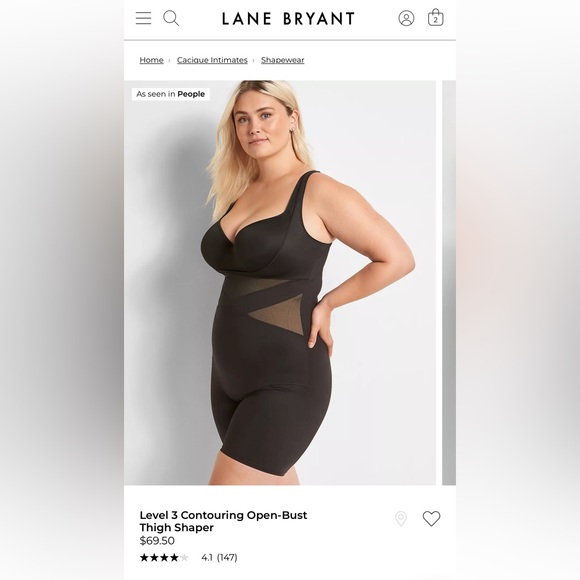Click the first breadcrumb chevron separator
This screenshot has width=580, height=580.
pos(169,60)
